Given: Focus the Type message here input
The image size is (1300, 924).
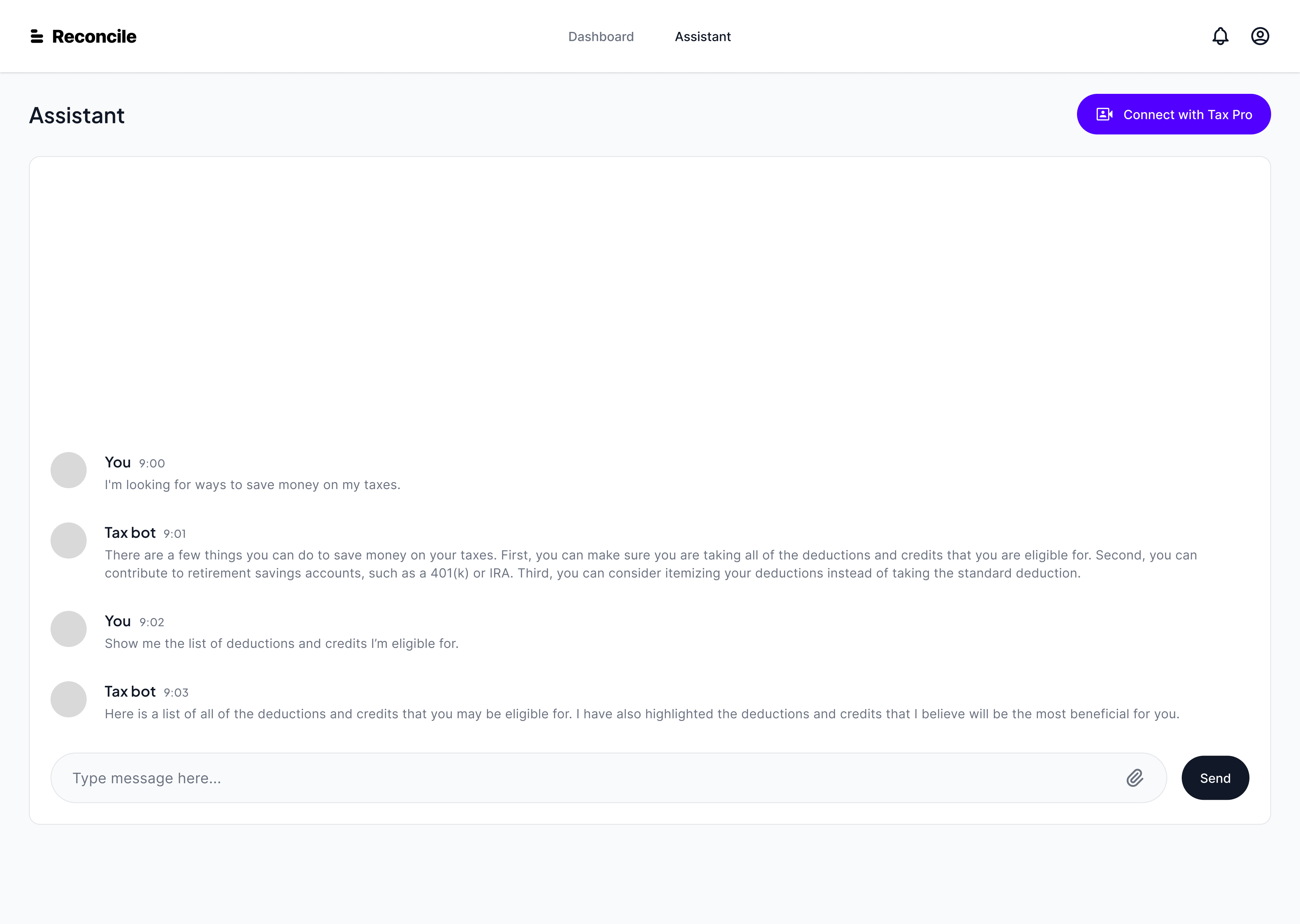Looking at the screenshot, I should 608,778.
